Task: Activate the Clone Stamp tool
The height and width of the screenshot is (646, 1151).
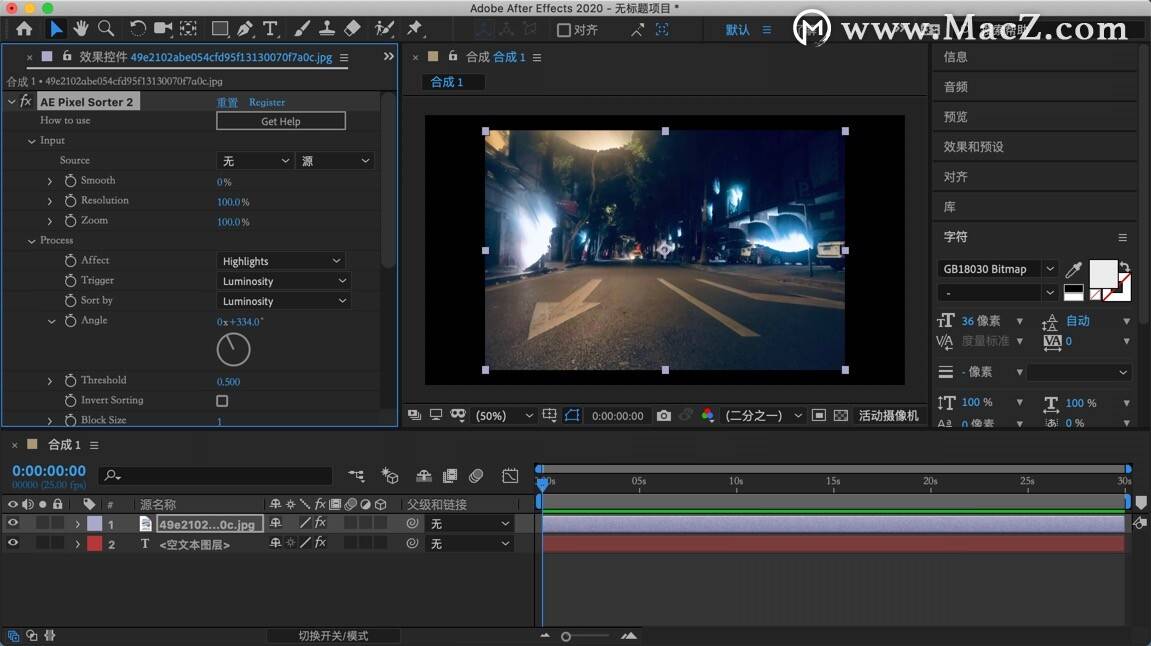Action: (327, 29)
